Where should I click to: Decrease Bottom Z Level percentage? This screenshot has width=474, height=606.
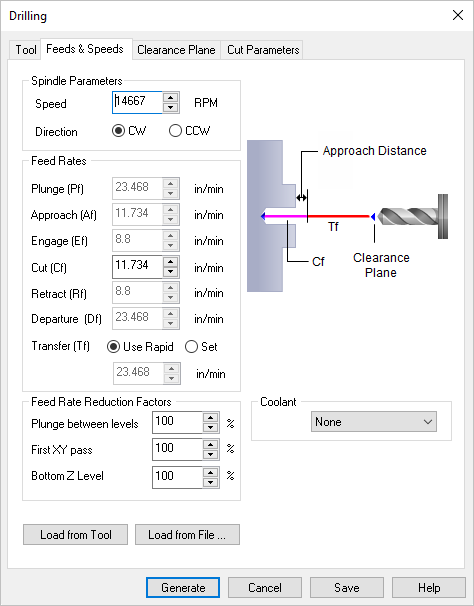tap(210, 482)
